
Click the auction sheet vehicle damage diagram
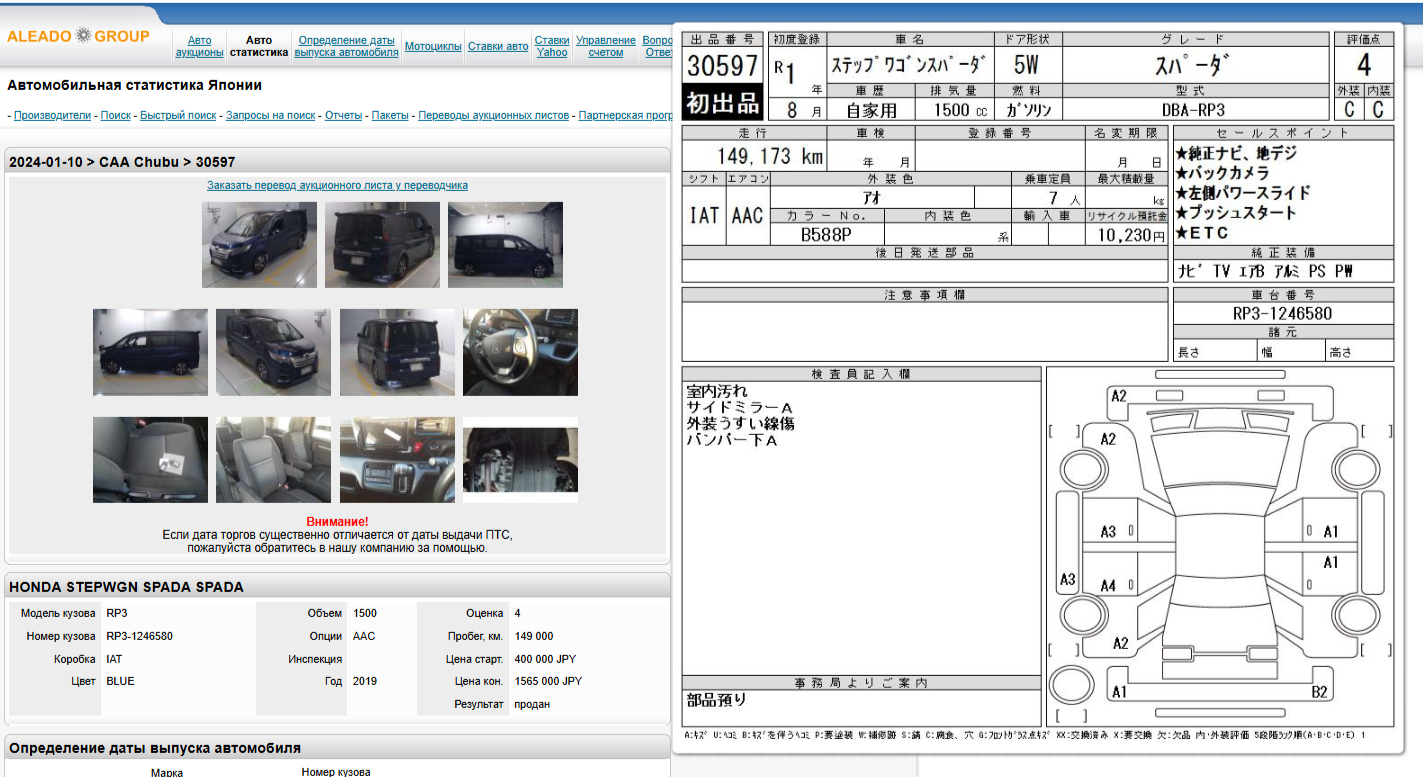click(x=1220, y=547)
